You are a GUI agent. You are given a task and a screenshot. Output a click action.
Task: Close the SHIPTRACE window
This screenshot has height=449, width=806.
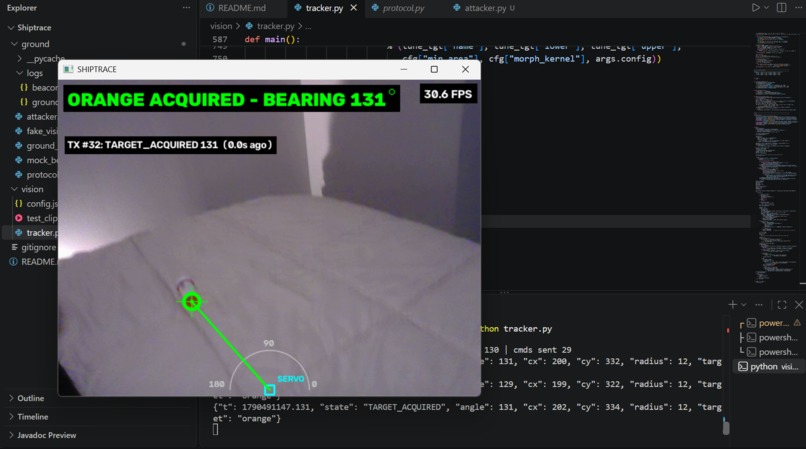[x=465, y=69]
